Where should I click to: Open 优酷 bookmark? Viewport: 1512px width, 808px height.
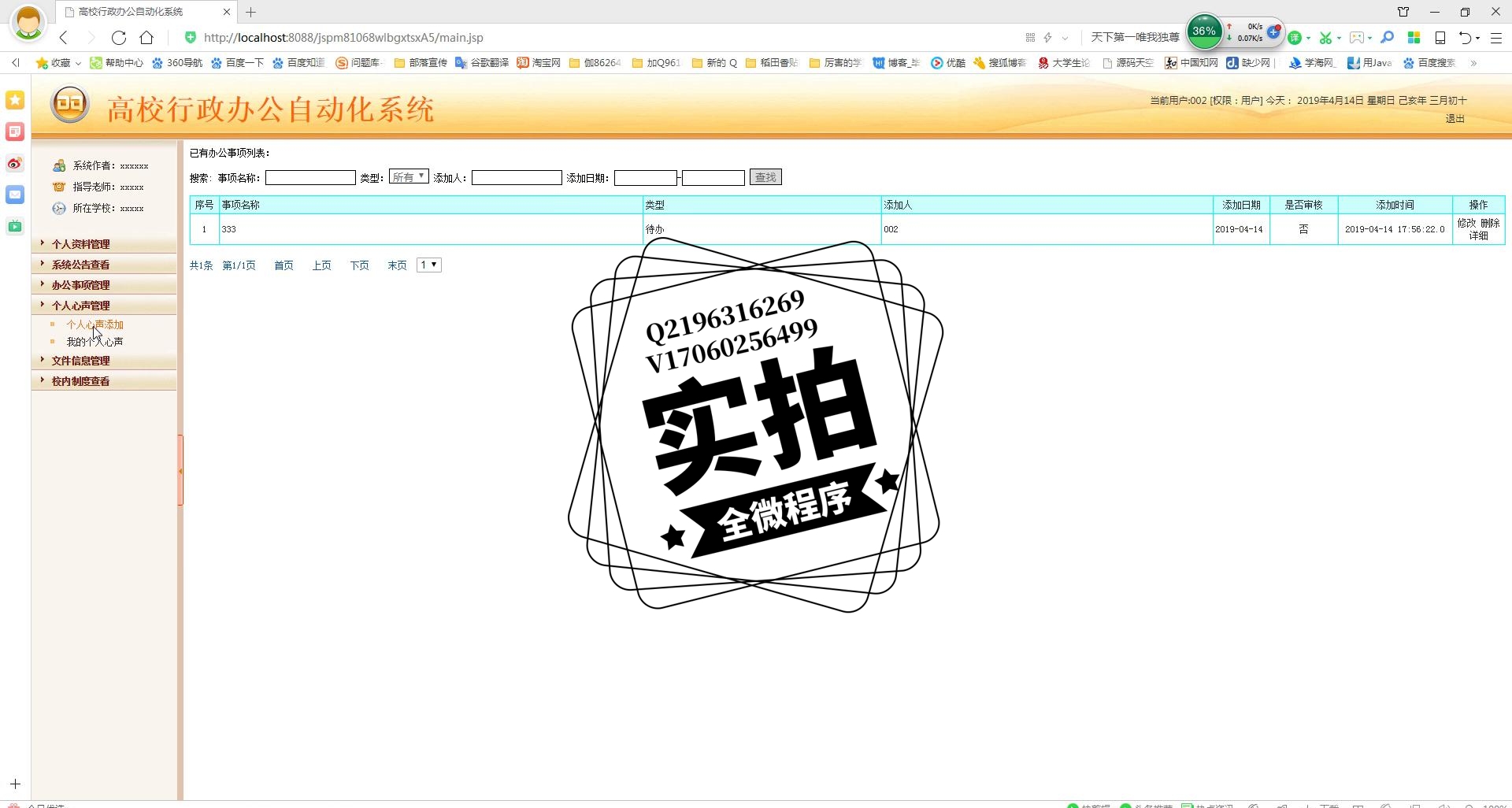pyautogui.click(x=948, y=62)
